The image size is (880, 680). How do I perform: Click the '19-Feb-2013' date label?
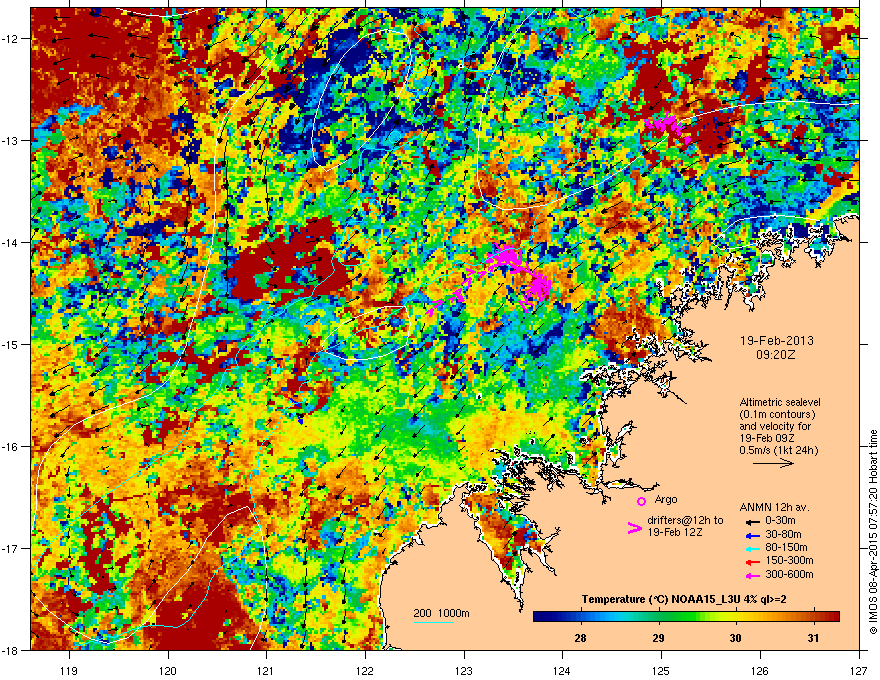pos(777,341)
